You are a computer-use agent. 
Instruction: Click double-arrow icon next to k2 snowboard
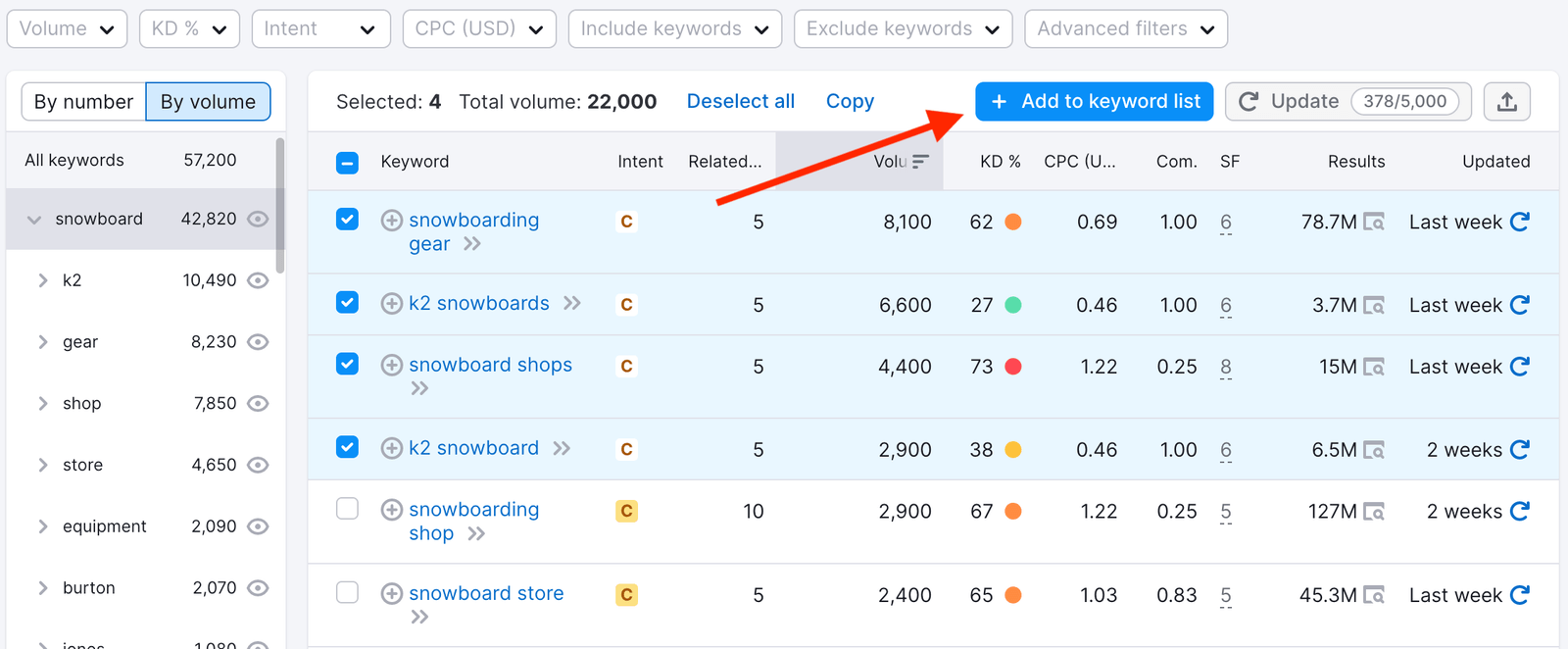tap(562, 448)
